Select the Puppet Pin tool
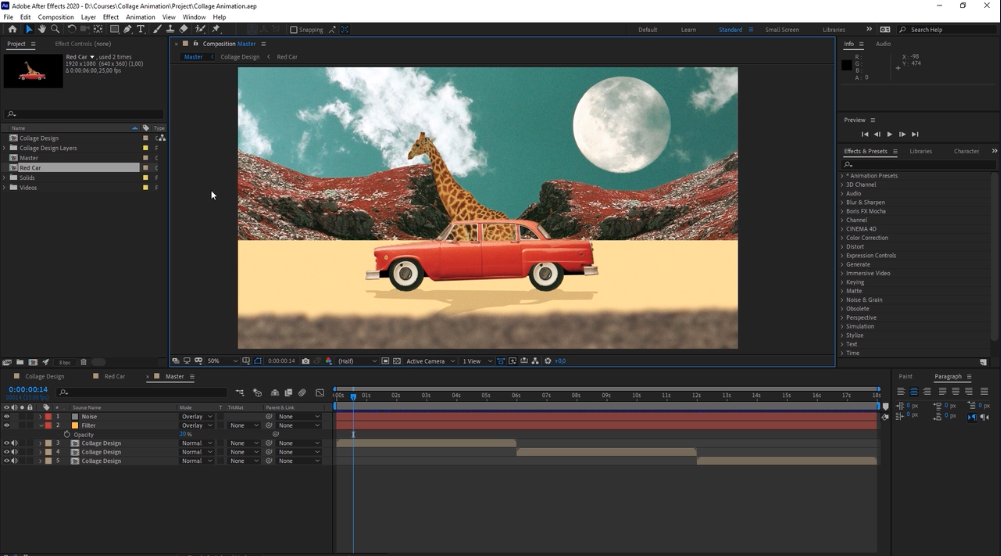Image resolution: width=1001 pixels, height=556 pixels. pyautogui.click(x=215, y=29)
